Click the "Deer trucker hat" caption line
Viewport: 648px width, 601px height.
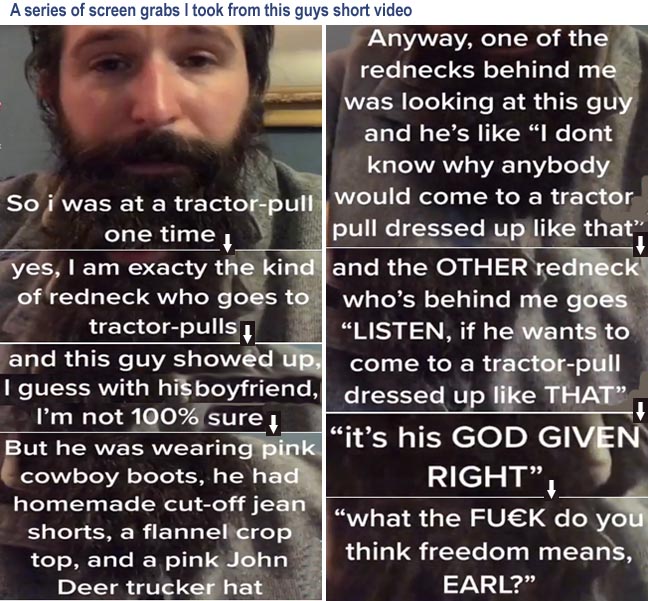click(x=160, y=587)
